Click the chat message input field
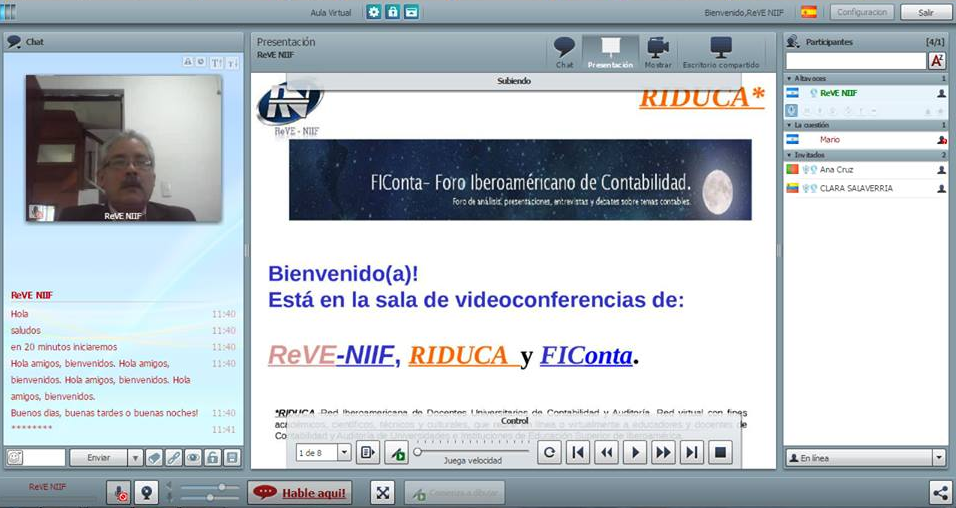The height and width of the screenshot is (508, 956). tap(44, 457)
